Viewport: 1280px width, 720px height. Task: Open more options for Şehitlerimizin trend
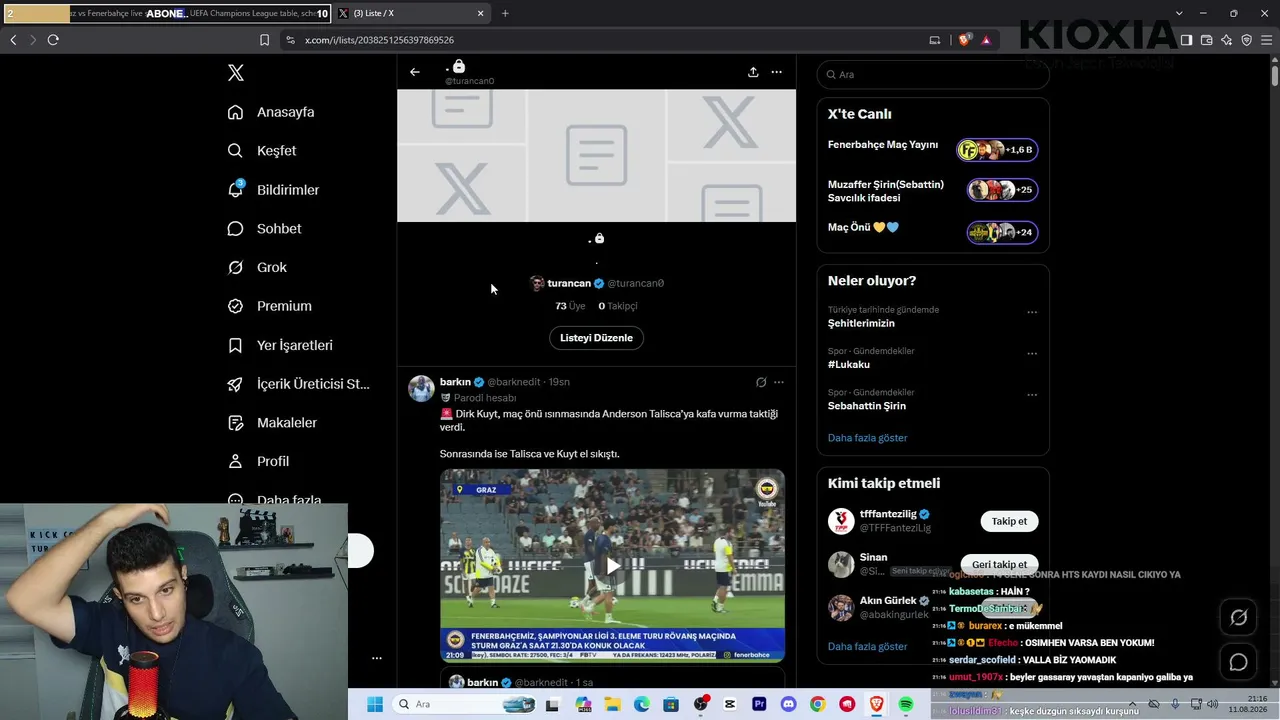click(x=1032, y=312)
